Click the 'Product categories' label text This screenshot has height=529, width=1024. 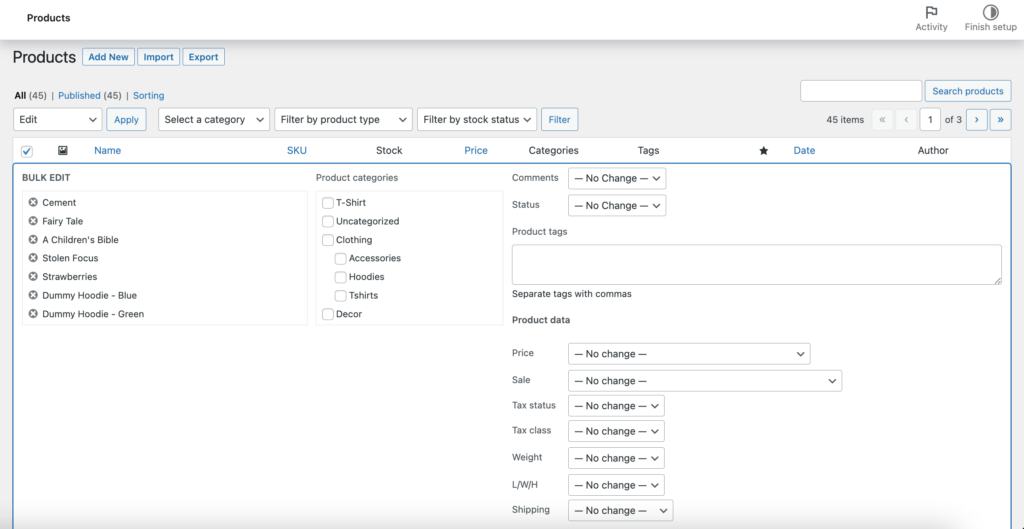(357, 177)
